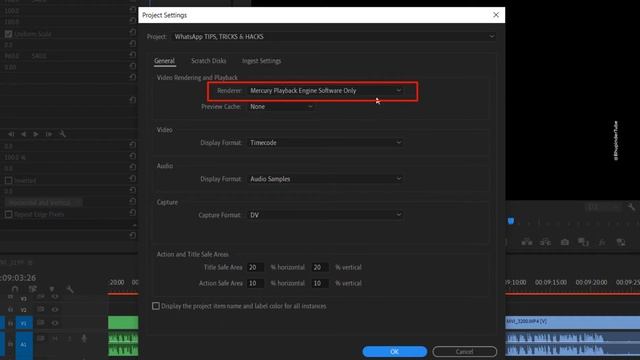The height and width of the screenshot is (360, 640).
Task: Click voice-over record microphone on A1
Action: [x=84, y=338]
